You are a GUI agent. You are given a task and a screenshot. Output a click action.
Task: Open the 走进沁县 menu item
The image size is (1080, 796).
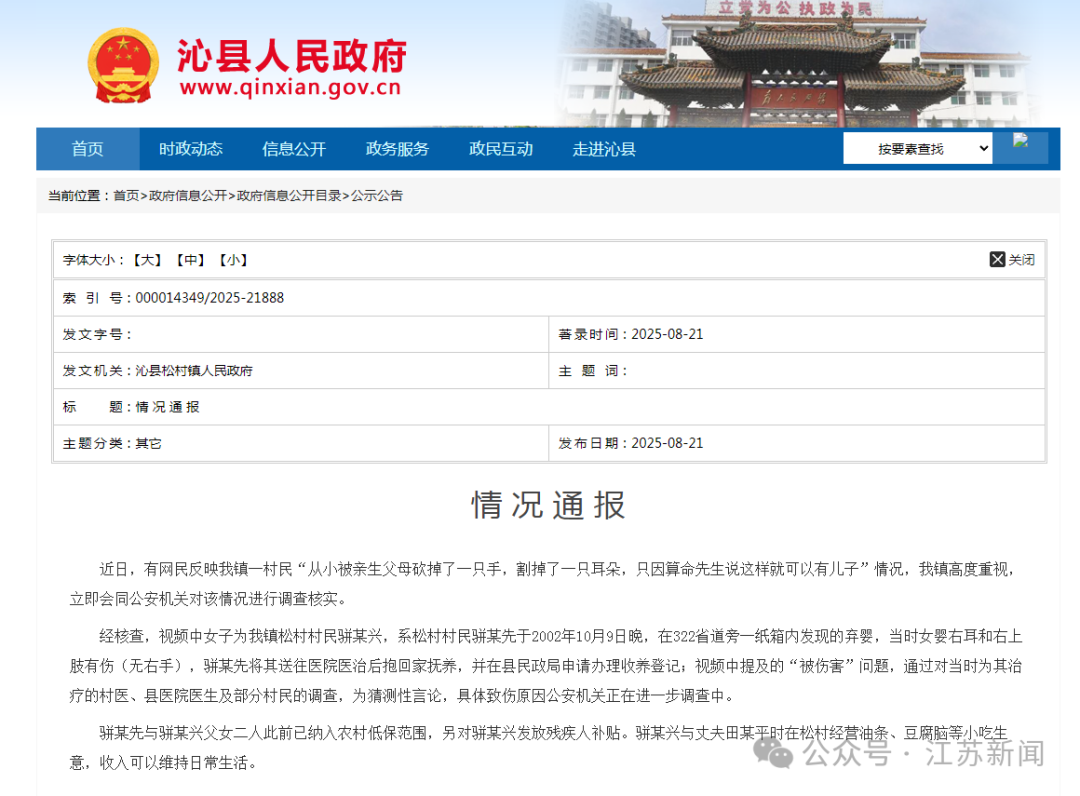tap(603, 148)
